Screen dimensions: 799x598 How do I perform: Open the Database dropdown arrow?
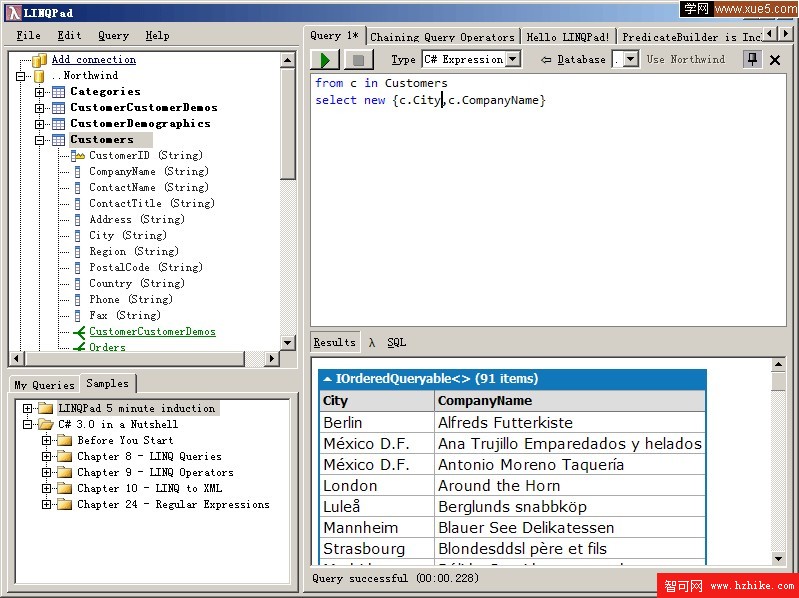pyautogui.click(x=631, y=59)
